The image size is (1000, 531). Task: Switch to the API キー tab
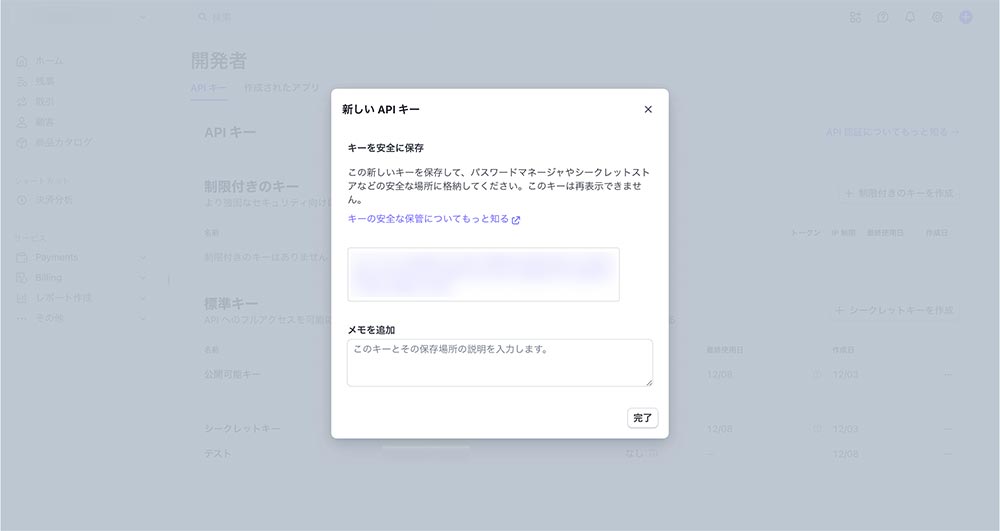point(209,88)
